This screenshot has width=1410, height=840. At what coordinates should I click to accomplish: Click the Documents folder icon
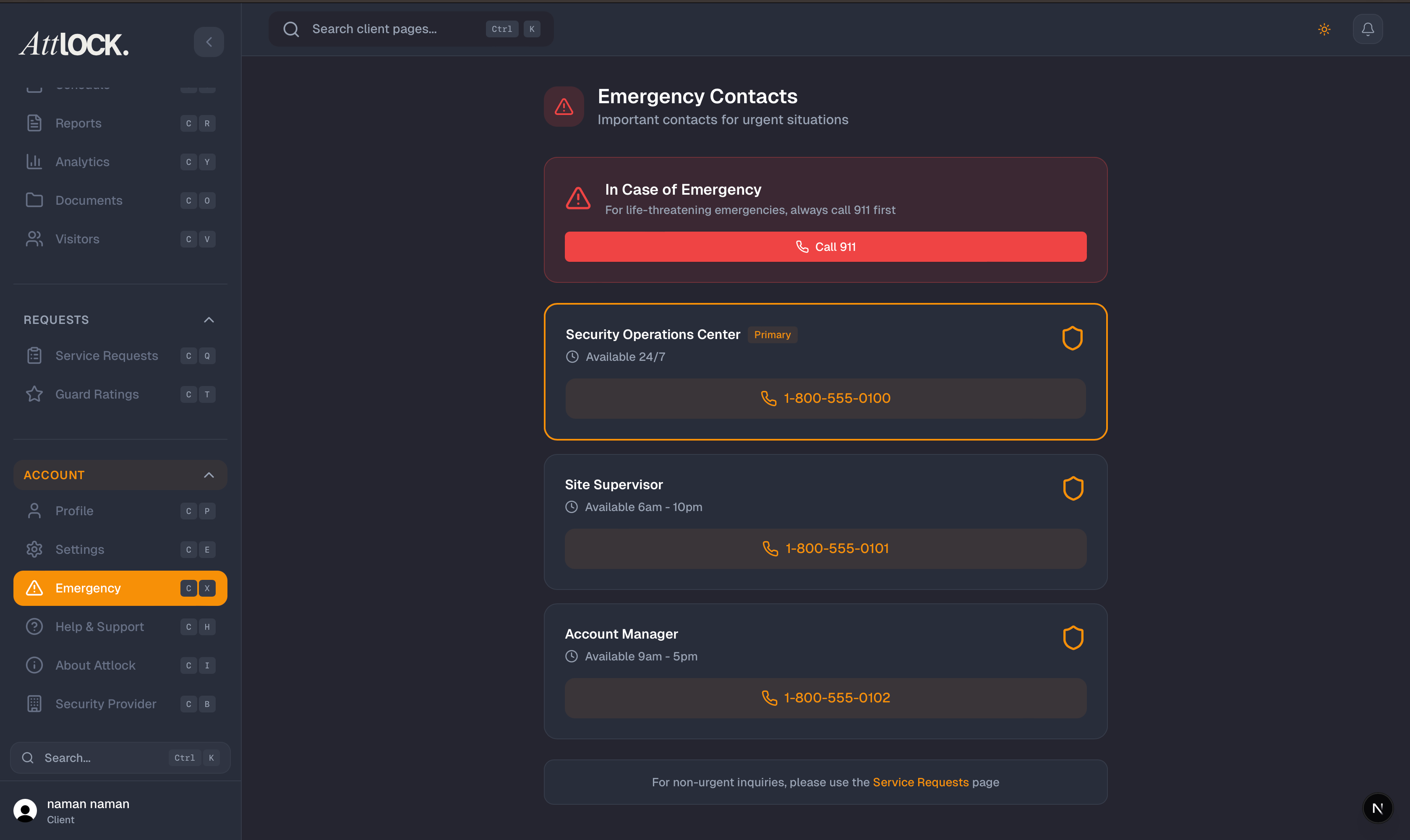pyautogui.click(x=34, y=200)
